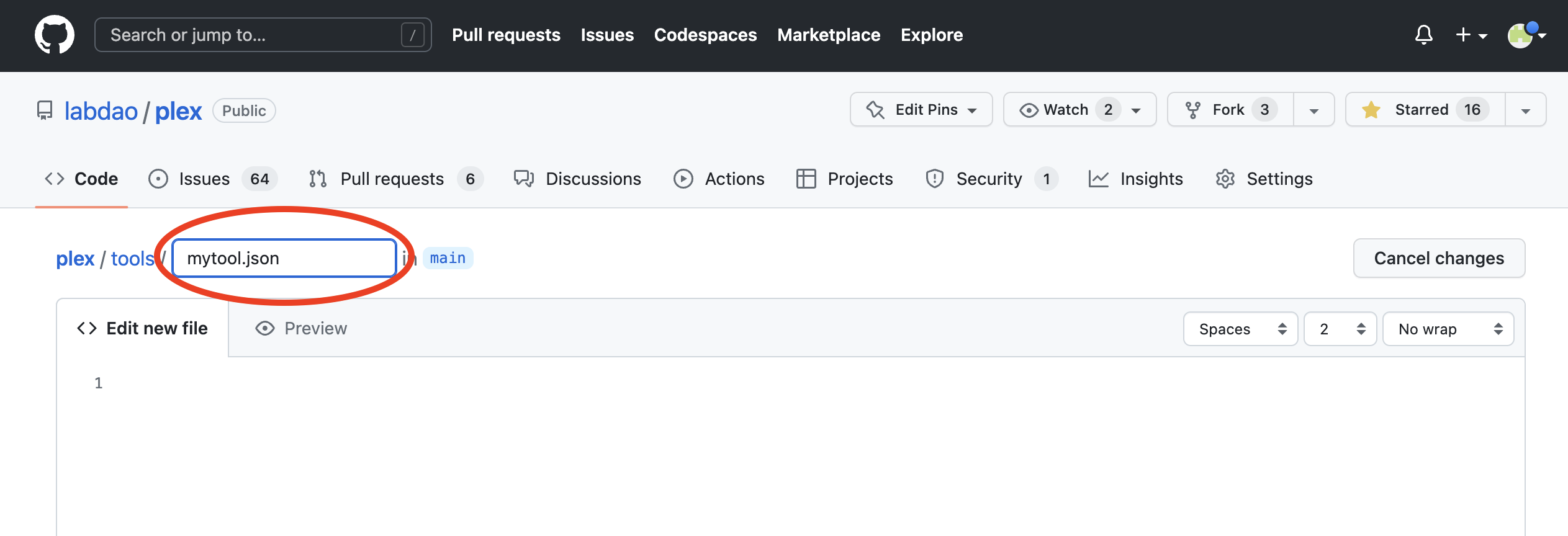1568x536 pixels.
Task: Expand the Watch options arrow
Action: pyautogui.click(x=1136, y=110)
